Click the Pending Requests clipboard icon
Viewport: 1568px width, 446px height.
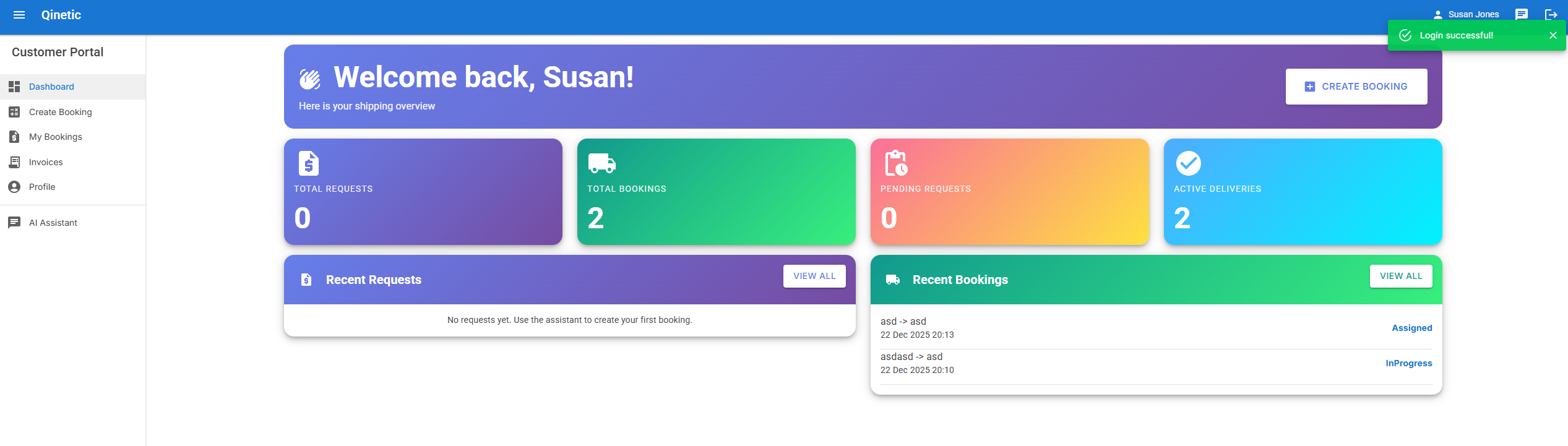click(895, 163)
